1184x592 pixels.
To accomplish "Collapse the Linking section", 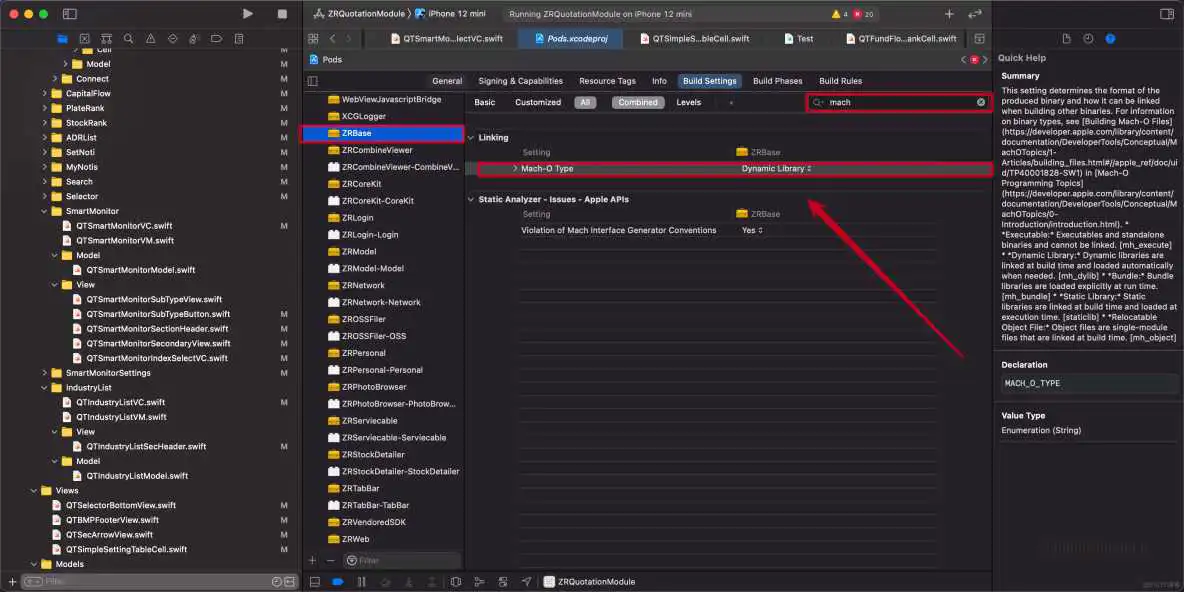I will pyautogui.click(x=471, y=137).
